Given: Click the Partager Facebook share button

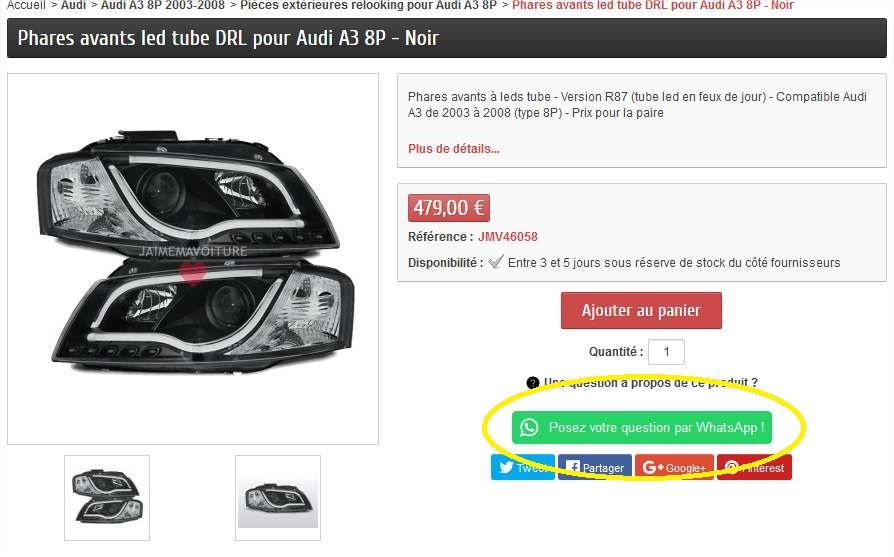Looking at the screenshot, I should click(595, 467).
